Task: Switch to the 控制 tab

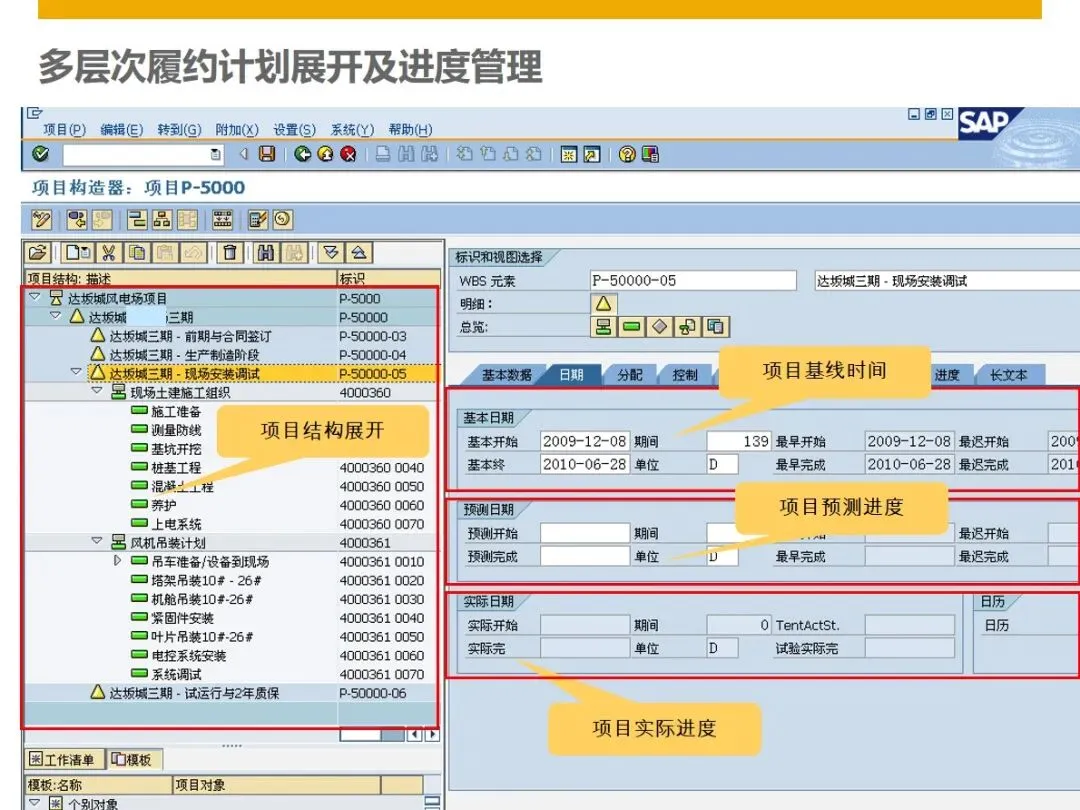Action: 685,375
